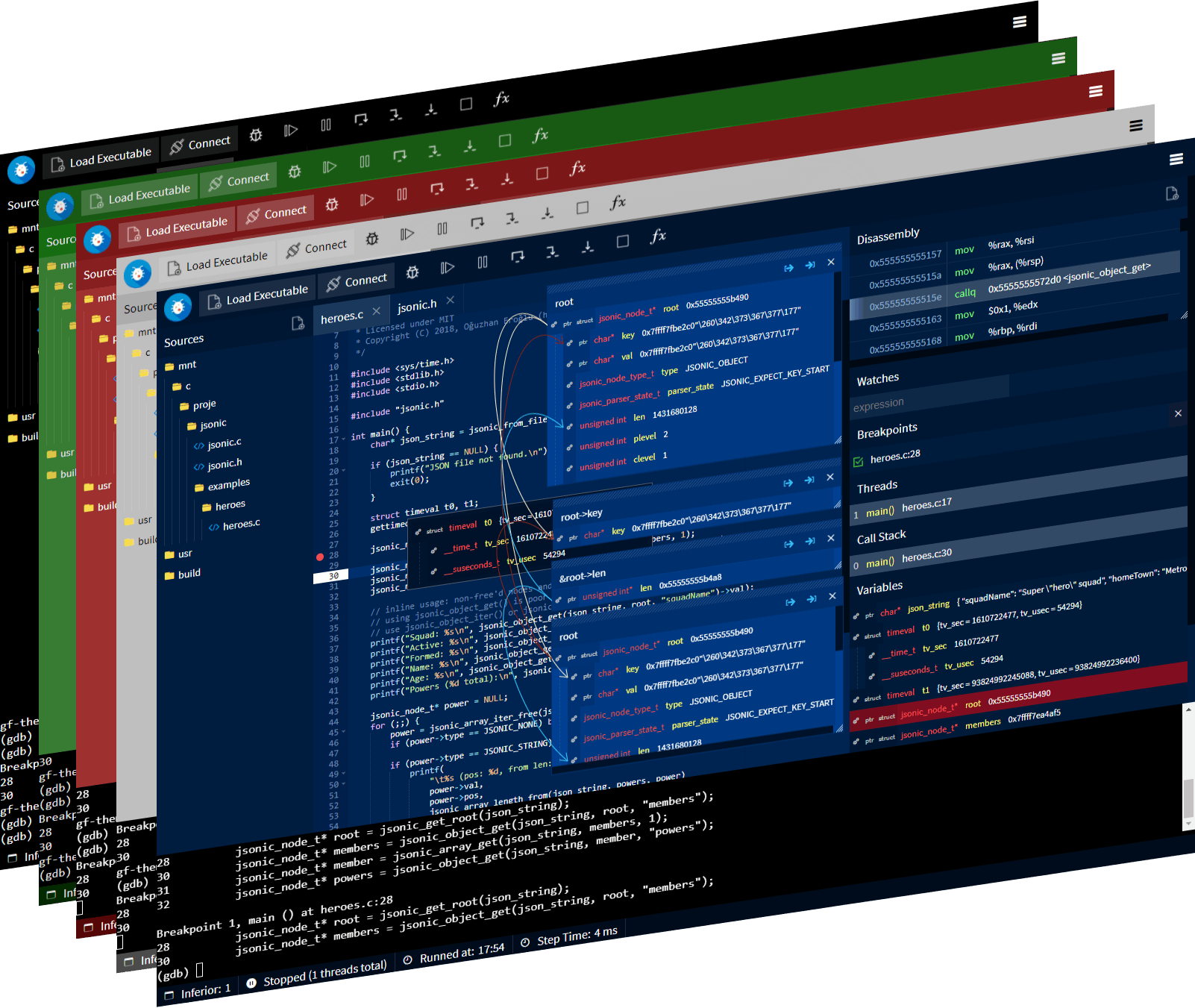Image resolution: width=1195 pixels, height=1008 pixels.
Task: Click Load Executable in blue window
Action: (257, 295)
